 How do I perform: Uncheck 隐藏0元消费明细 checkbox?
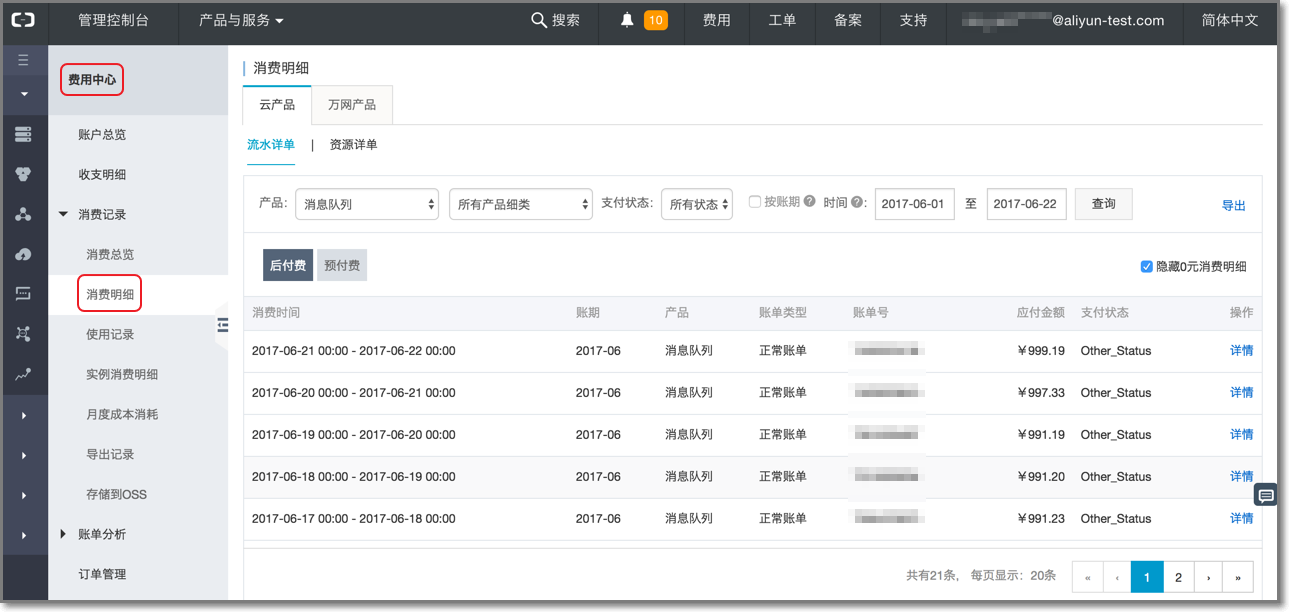click(x=1147, y=266)
